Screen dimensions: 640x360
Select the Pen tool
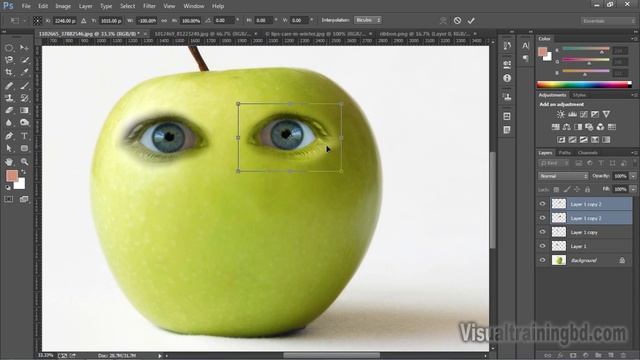pos(9,136)
